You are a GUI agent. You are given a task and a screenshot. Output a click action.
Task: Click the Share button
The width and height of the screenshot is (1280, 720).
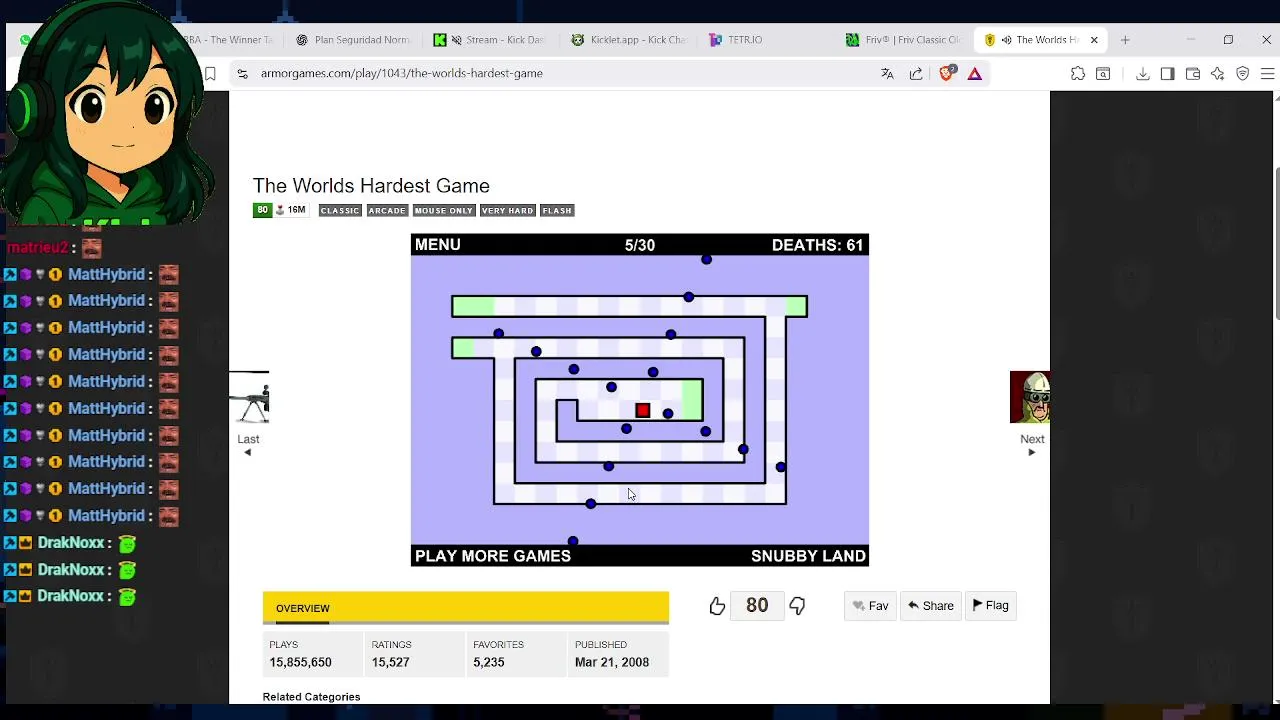(x=930, y=606)
